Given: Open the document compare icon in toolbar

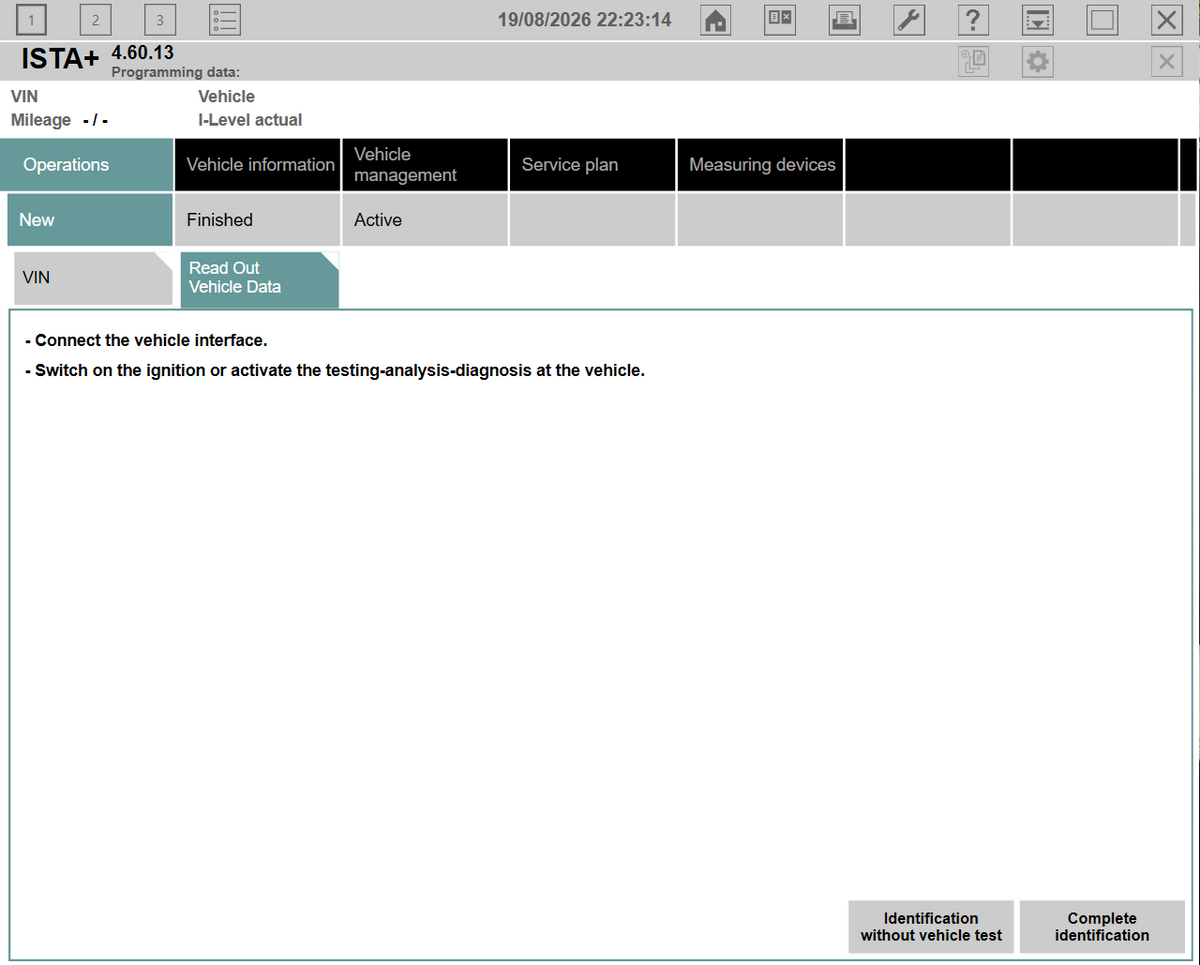Looking at the screenshot, I should tap(779, 20).
